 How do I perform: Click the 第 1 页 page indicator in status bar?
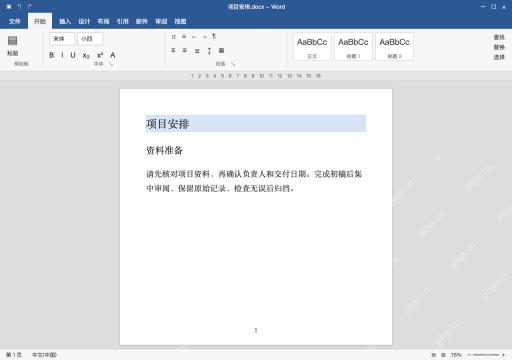pyautogui.click(x=14, y=355)
